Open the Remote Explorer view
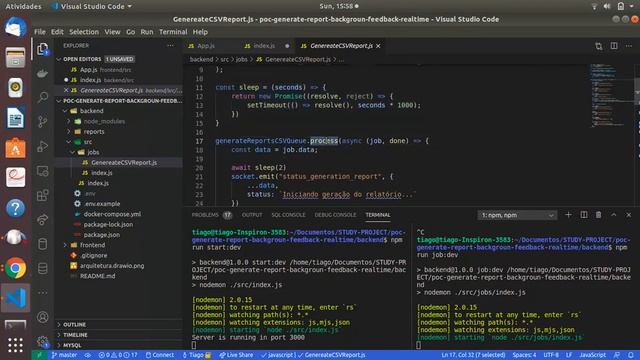Screen dimensions: 640x360 [42, 171]
